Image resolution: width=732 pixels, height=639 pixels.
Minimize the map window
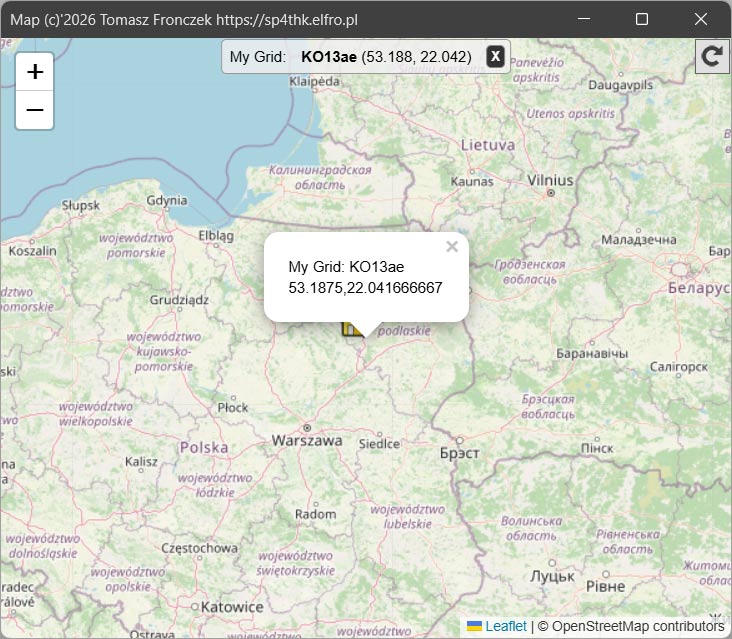(583, 19)
